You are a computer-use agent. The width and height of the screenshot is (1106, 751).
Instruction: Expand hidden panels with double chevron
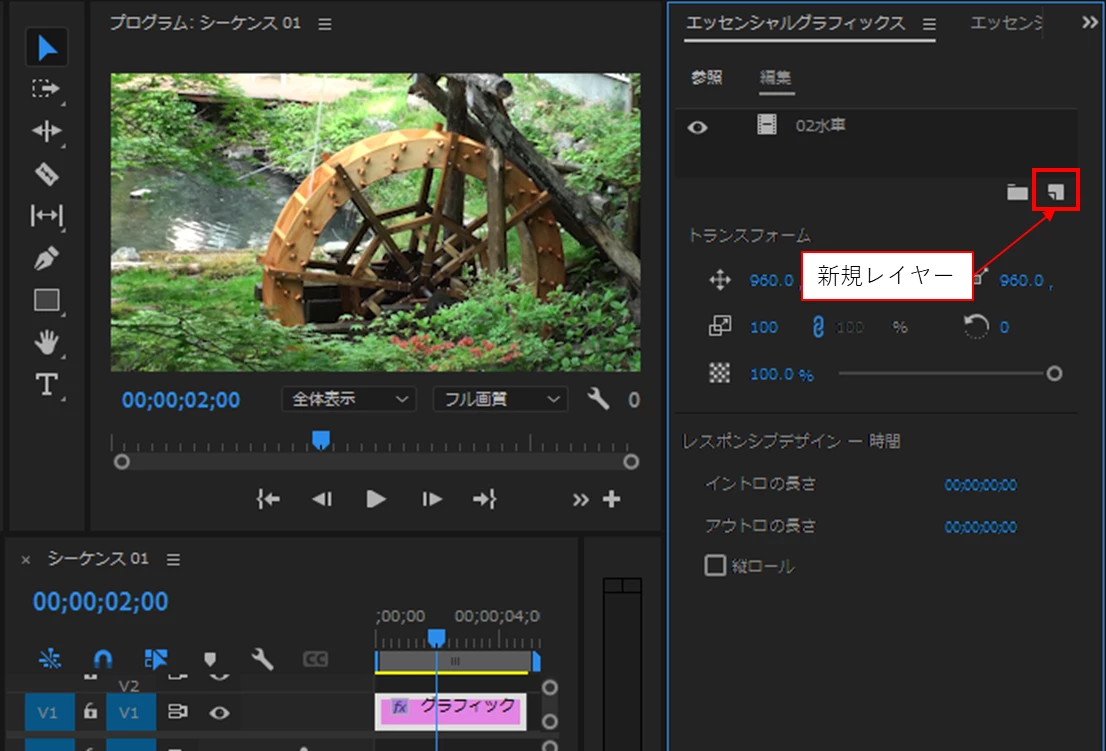click(x=1090, y=23)
